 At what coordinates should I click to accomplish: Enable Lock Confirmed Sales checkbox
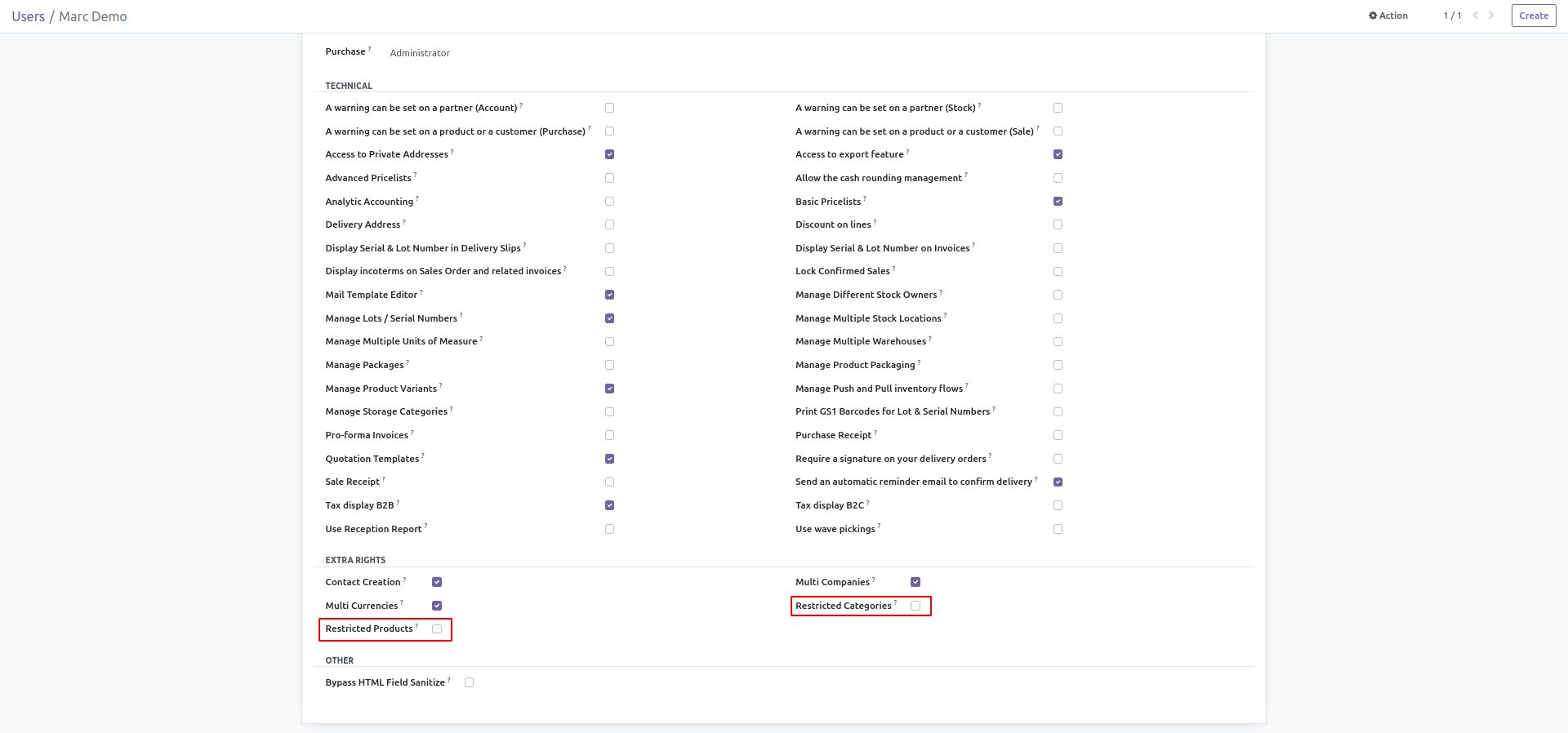click(1058, 271)
